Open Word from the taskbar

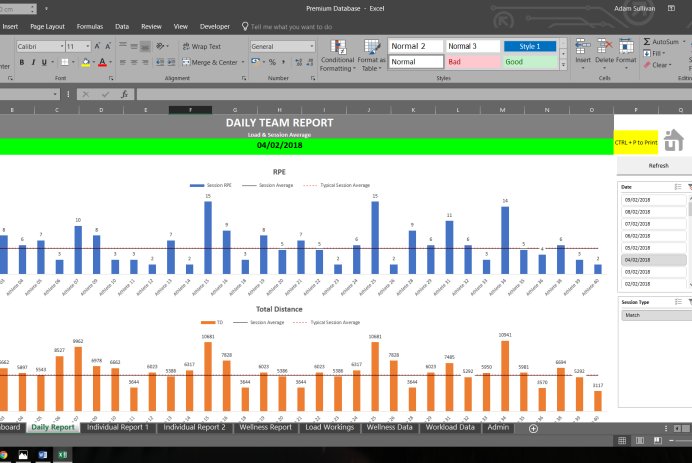tap(43, 455)
